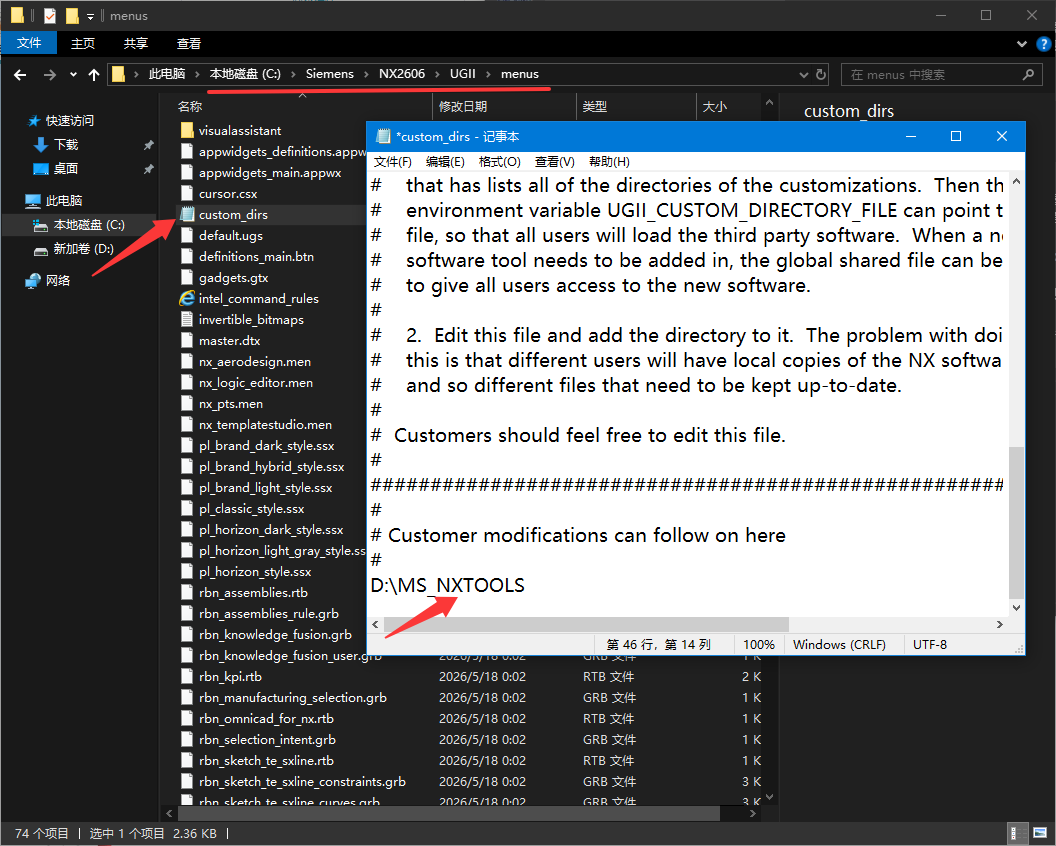1056x846 pixels.
Task: Select the rbn_kpi.rtb file
Action: (230, 676)
